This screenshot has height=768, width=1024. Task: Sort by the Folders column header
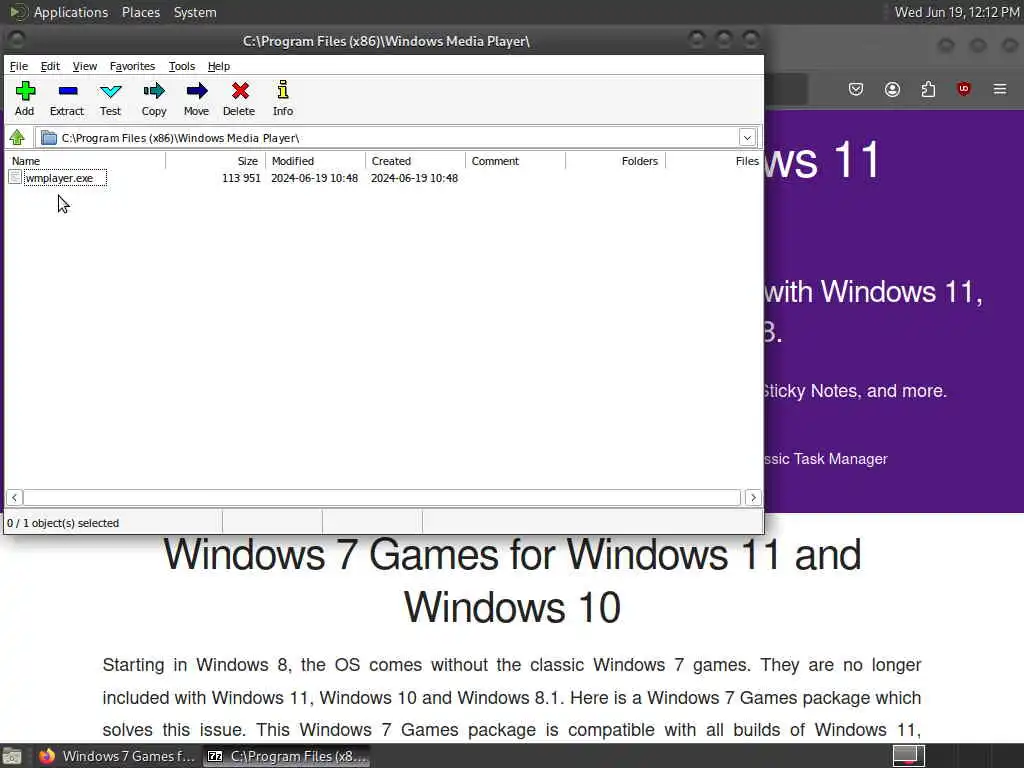click(x=615, y=161)
